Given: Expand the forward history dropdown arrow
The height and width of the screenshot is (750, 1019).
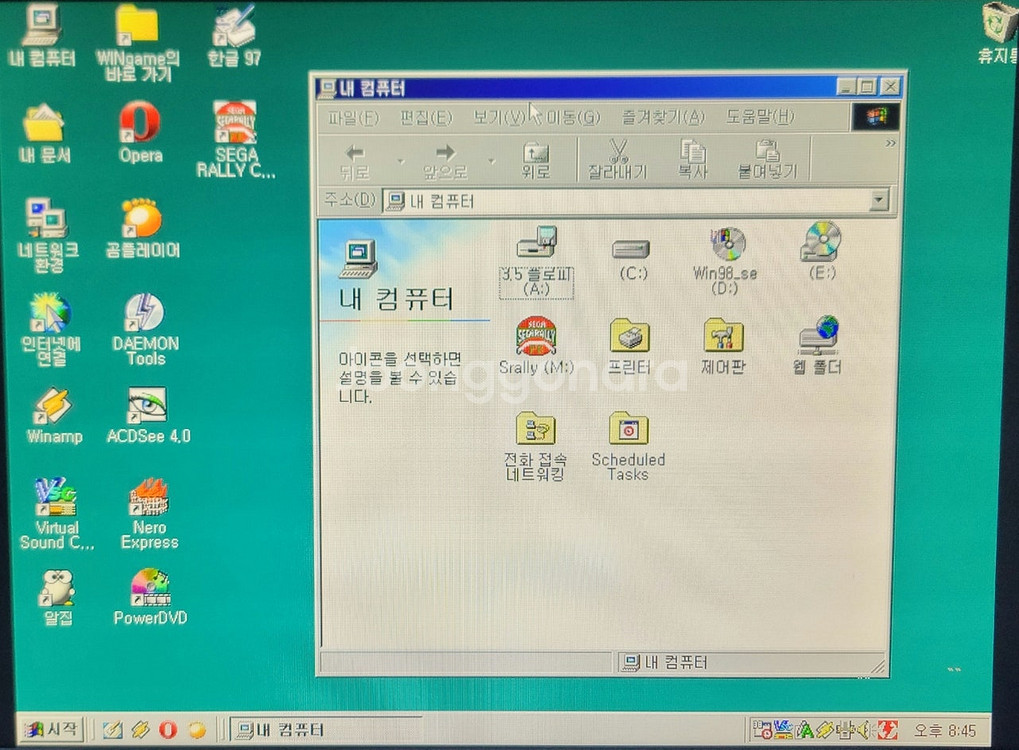Looking at the screenshot, I should (x=491, y=161).
